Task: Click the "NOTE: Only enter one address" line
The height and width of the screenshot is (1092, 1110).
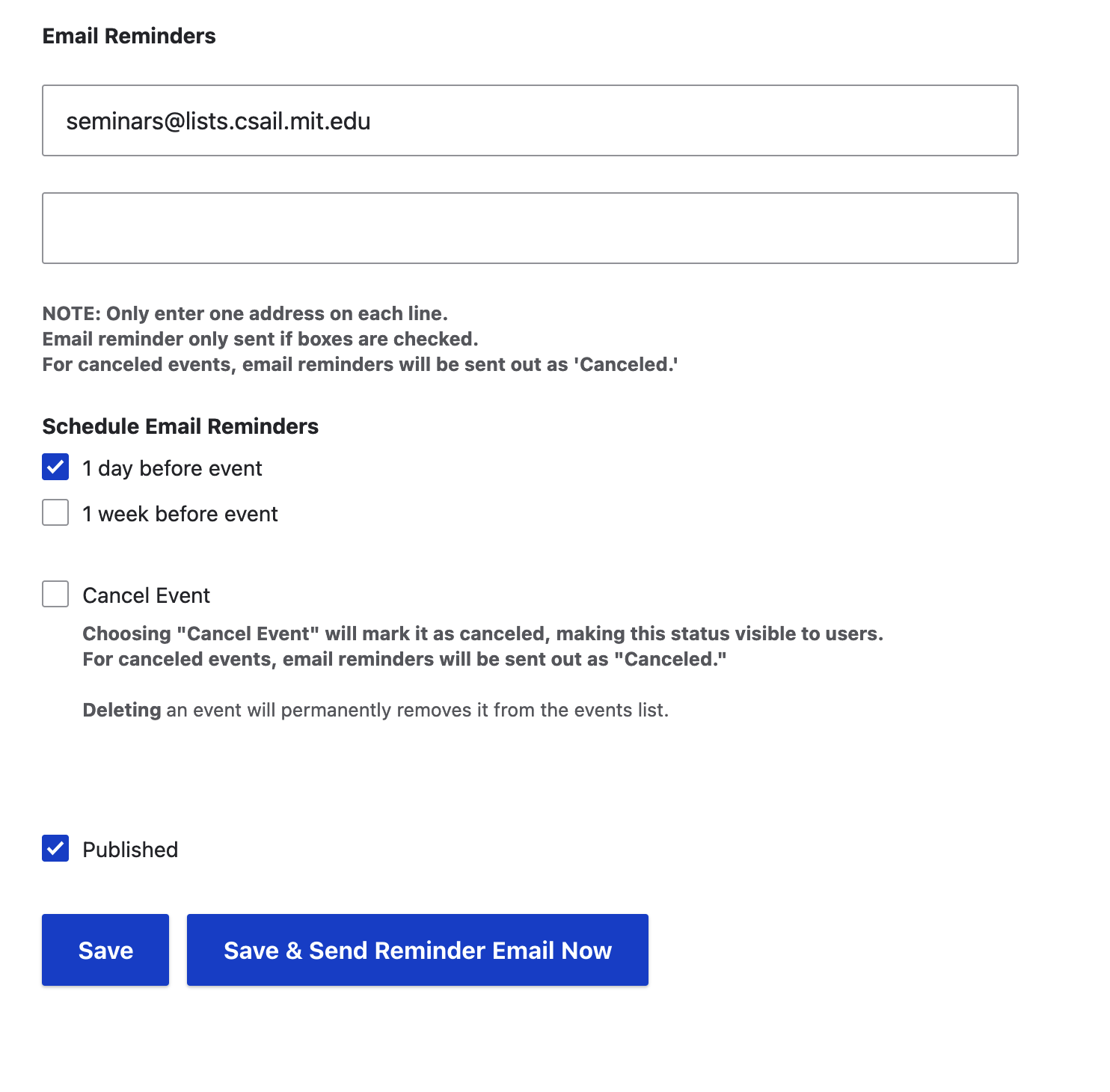Action: [x=245, y=313]
